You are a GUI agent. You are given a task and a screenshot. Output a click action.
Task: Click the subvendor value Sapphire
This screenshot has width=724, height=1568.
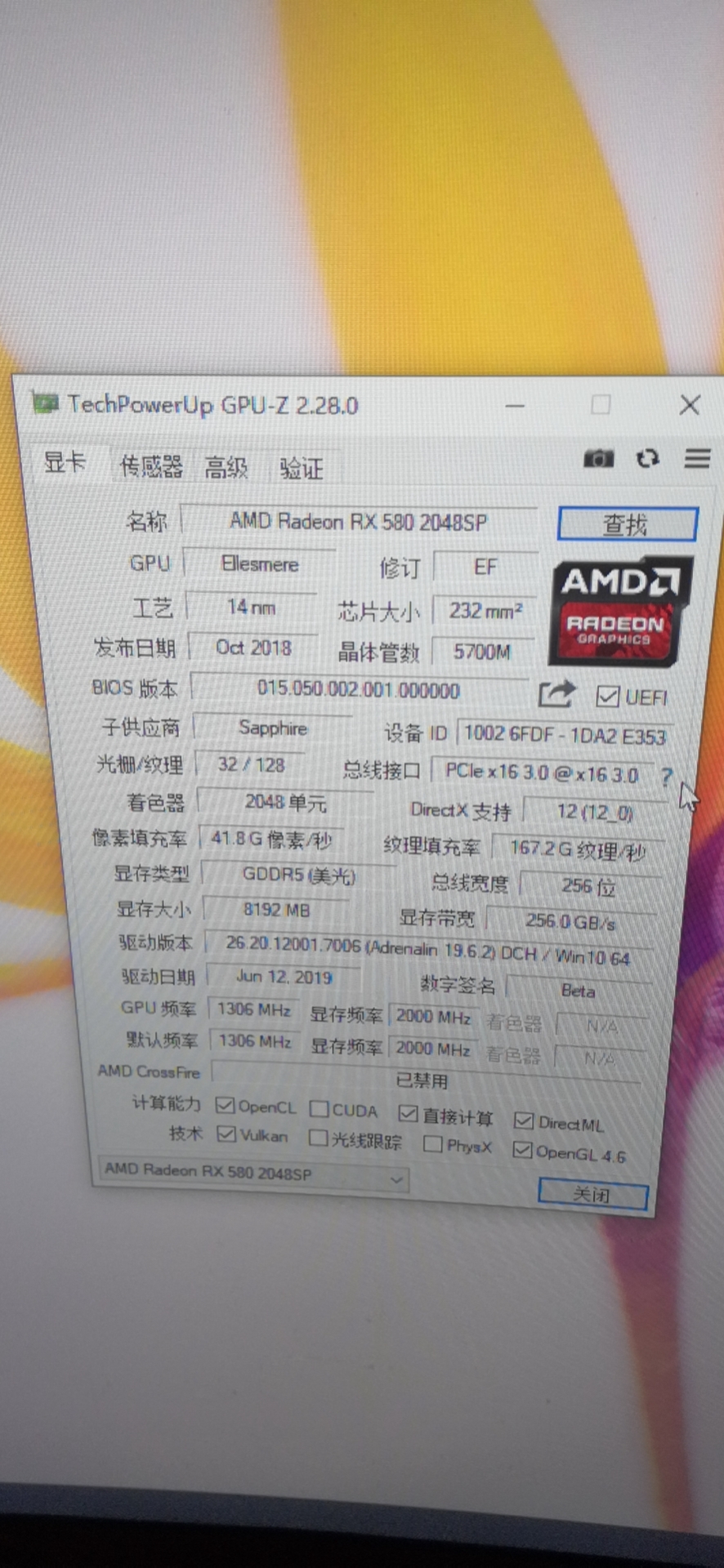(x=273, y=728)
